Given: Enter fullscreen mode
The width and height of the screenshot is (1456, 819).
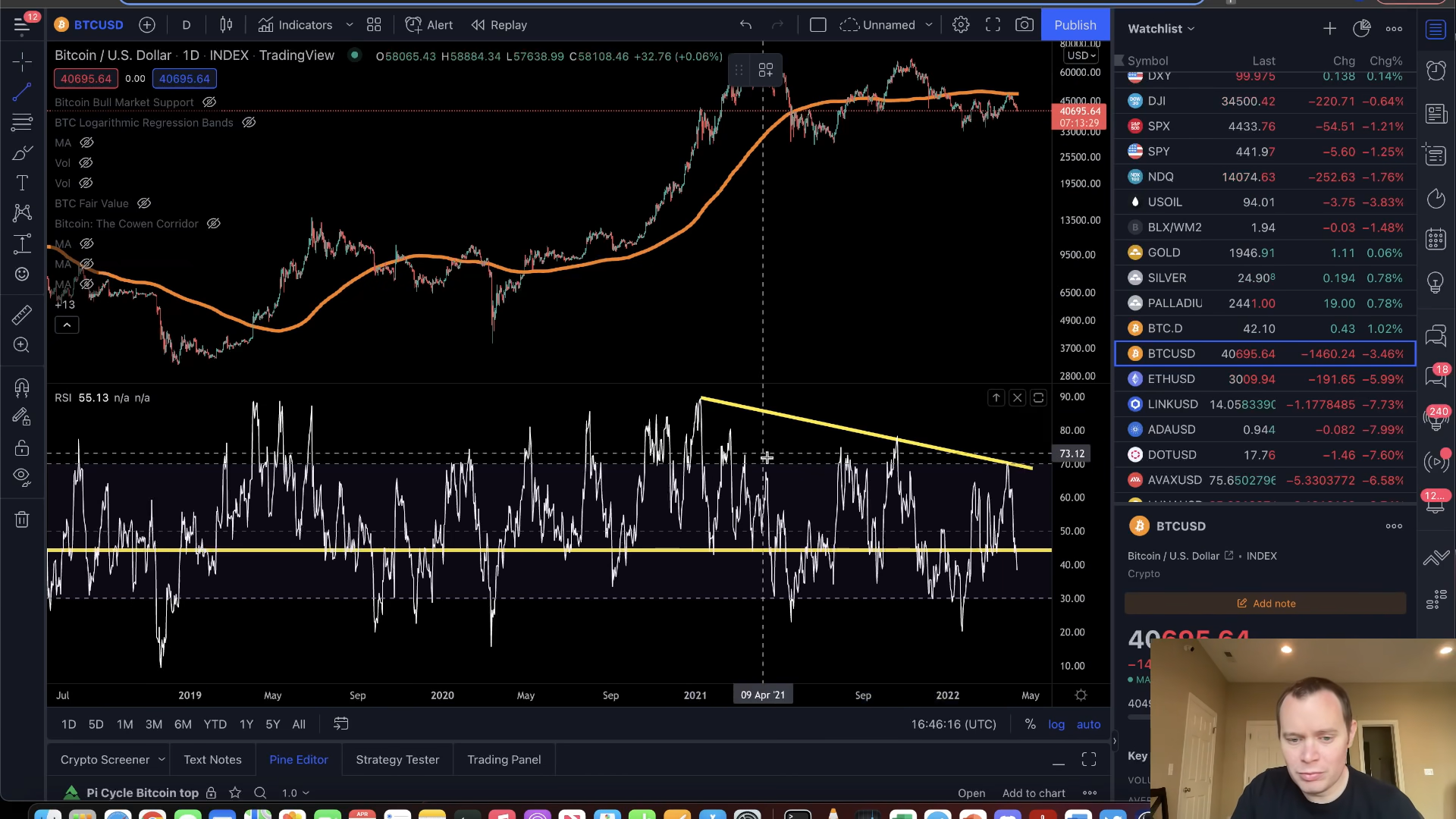Looking at the screenshot, I should (x=993, y=25).
